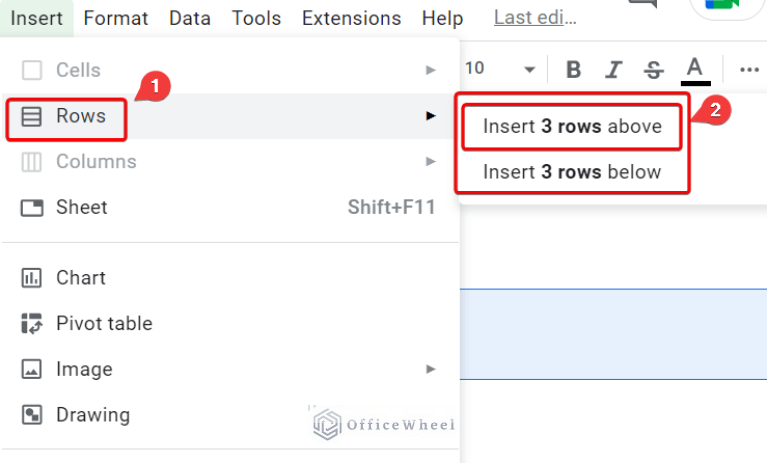Choose the Pivot table icon entry

click(32, 324)
